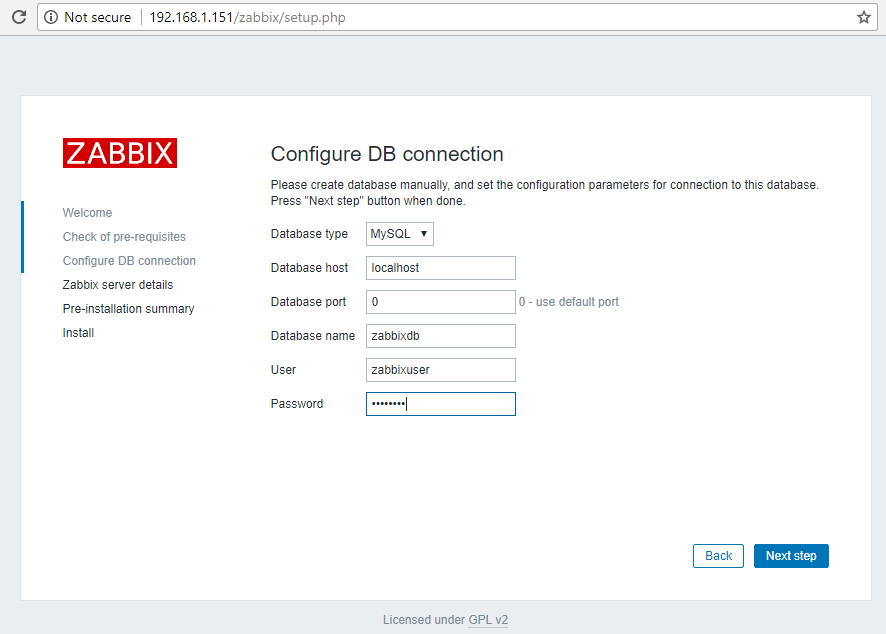This screenshot has width=886, height=634.
Task: Select Configure DB connection sidebar step
Action: 129,261
